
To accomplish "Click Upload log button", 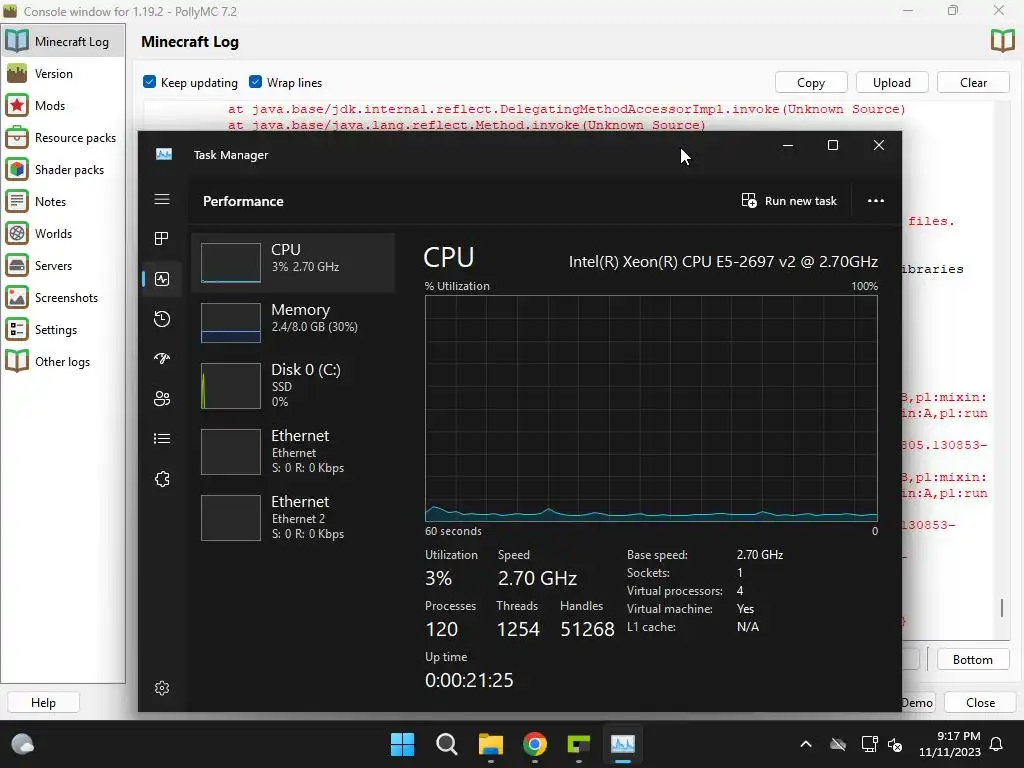I will 891,83.
